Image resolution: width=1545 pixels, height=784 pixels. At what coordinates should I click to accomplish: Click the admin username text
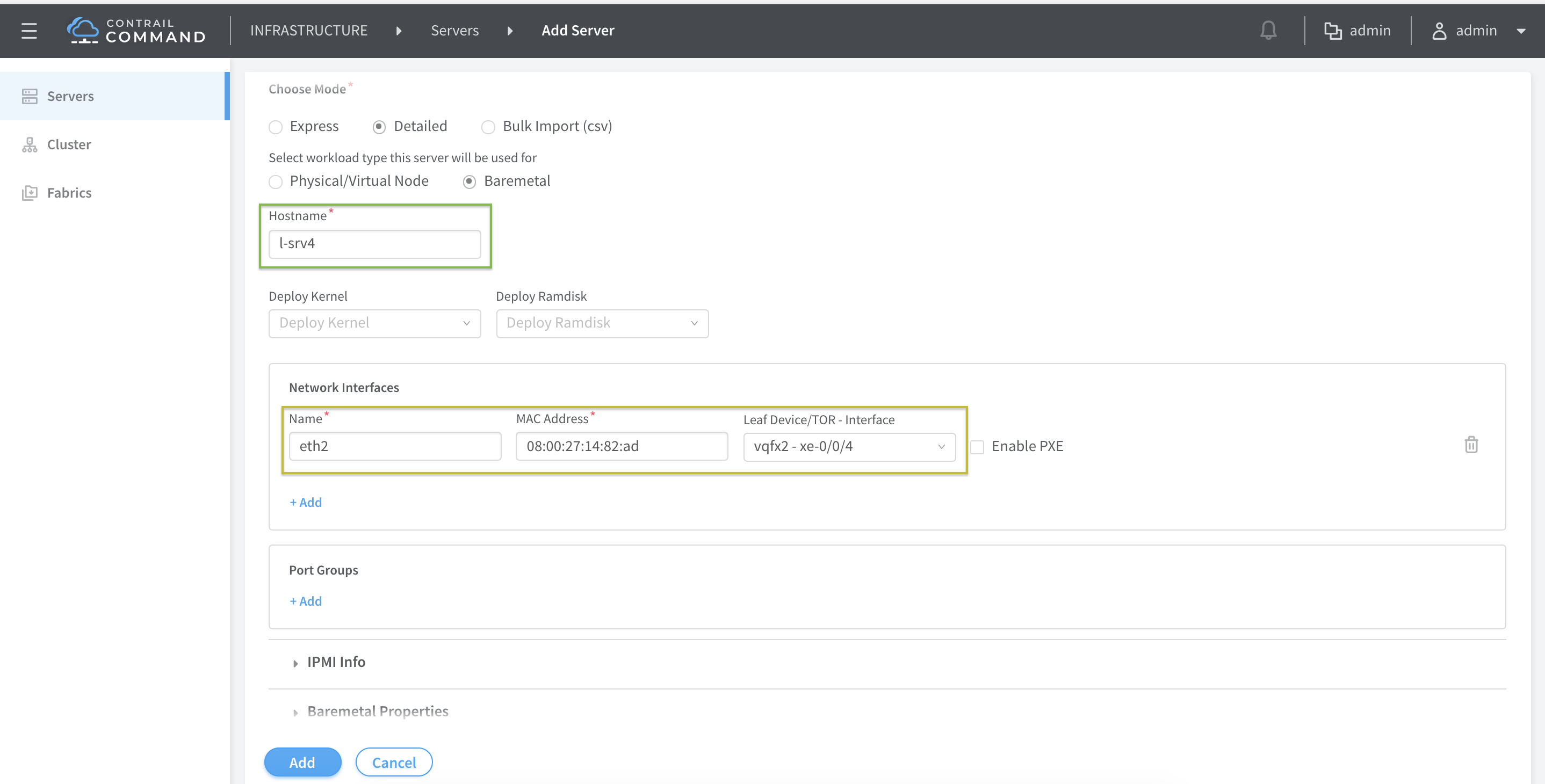(x=1476, y=31)
